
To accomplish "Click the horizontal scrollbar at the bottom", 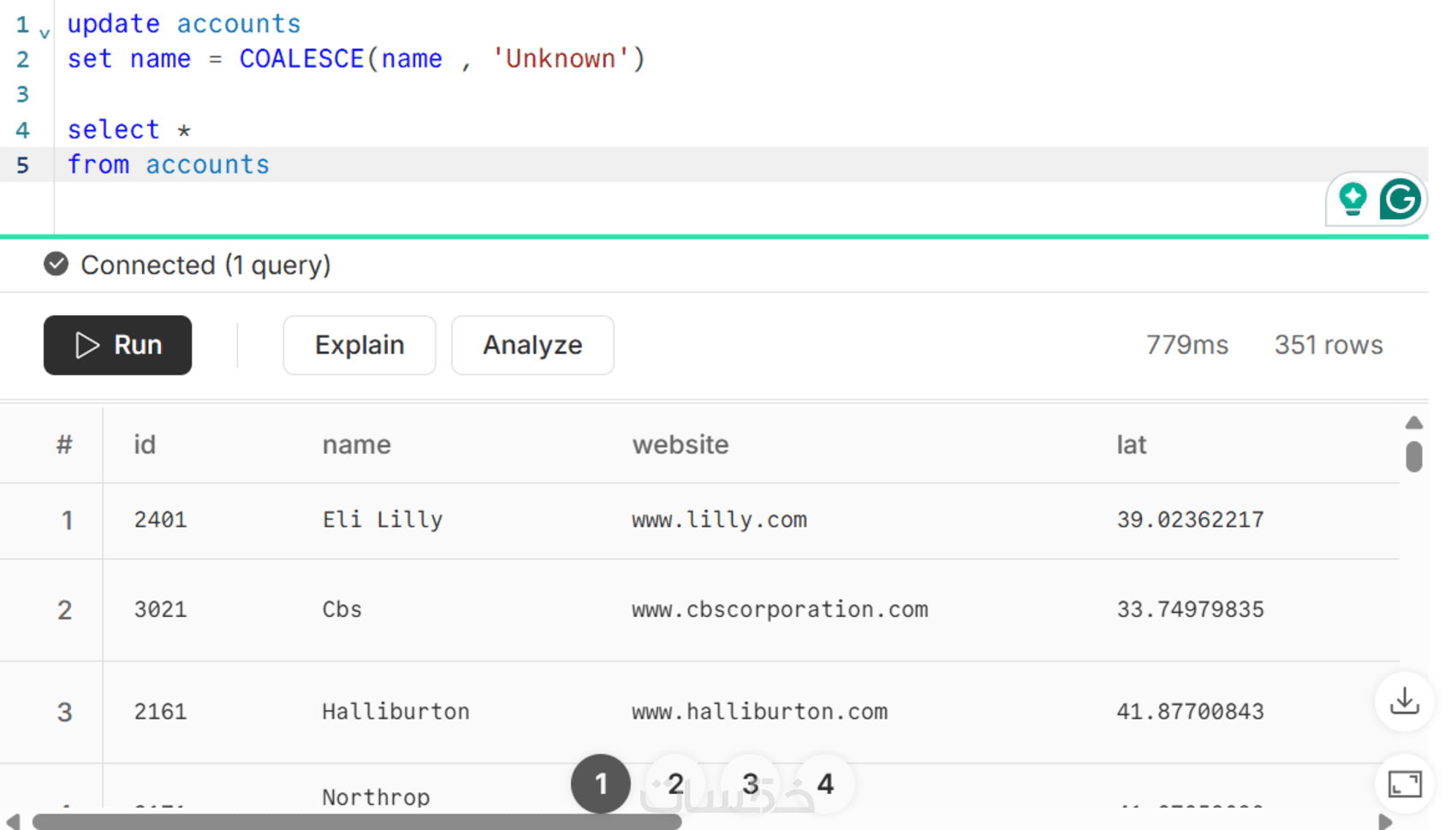I will point(356,821).
